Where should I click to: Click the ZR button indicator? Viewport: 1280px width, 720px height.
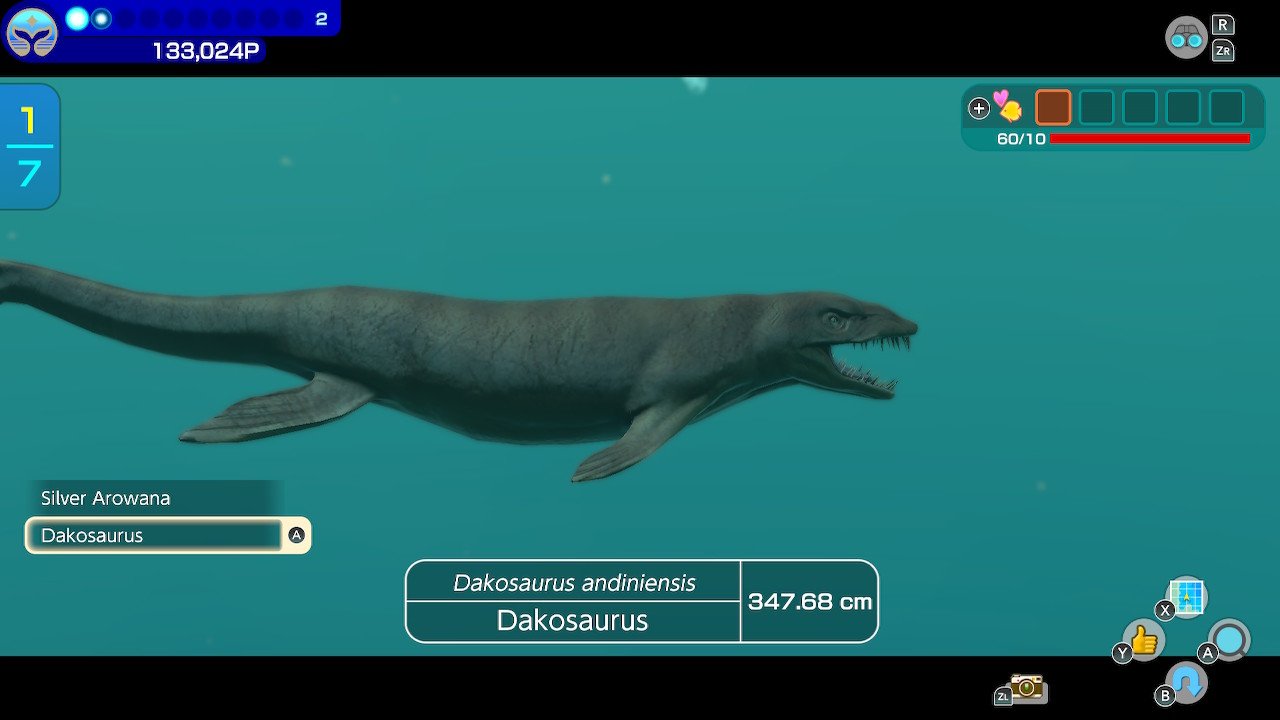click(1222, 51)
